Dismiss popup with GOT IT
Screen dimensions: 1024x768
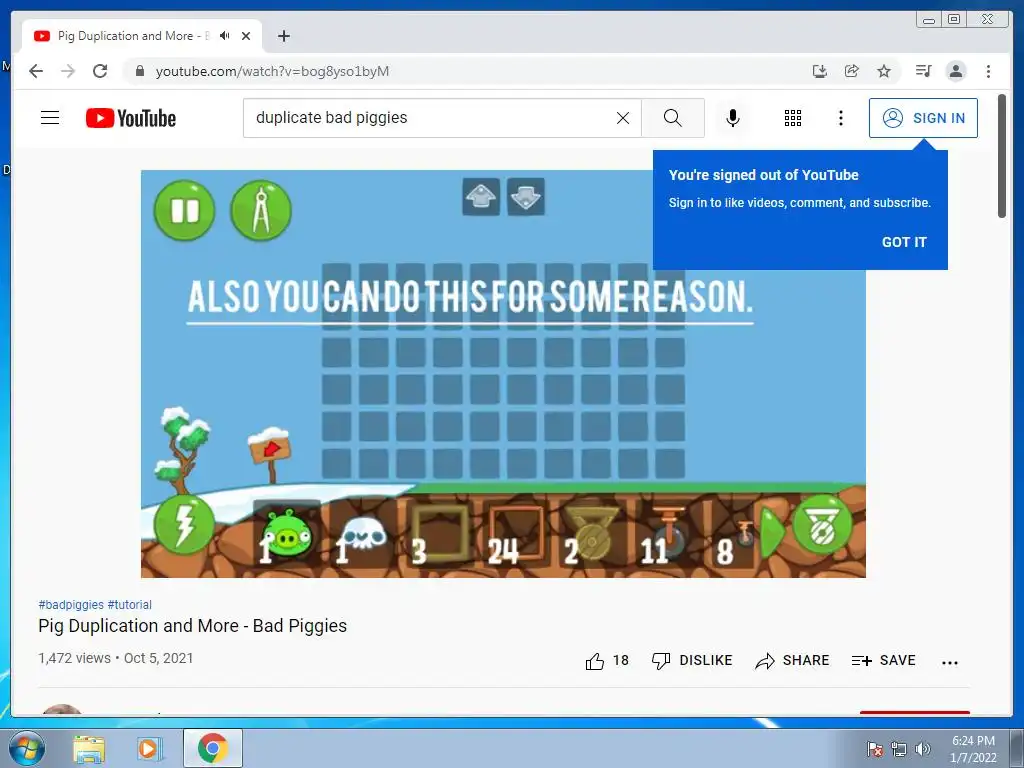coord(904,242)
